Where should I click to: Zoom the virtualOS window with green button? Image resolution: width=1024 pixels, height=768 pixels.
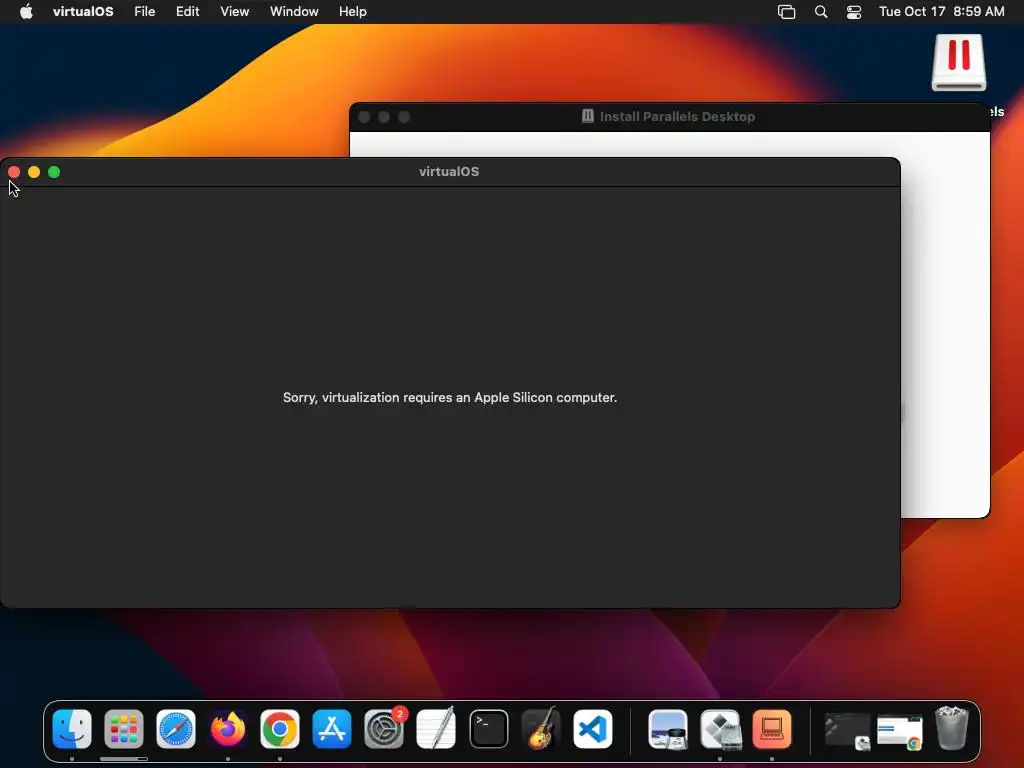(54, 172)
